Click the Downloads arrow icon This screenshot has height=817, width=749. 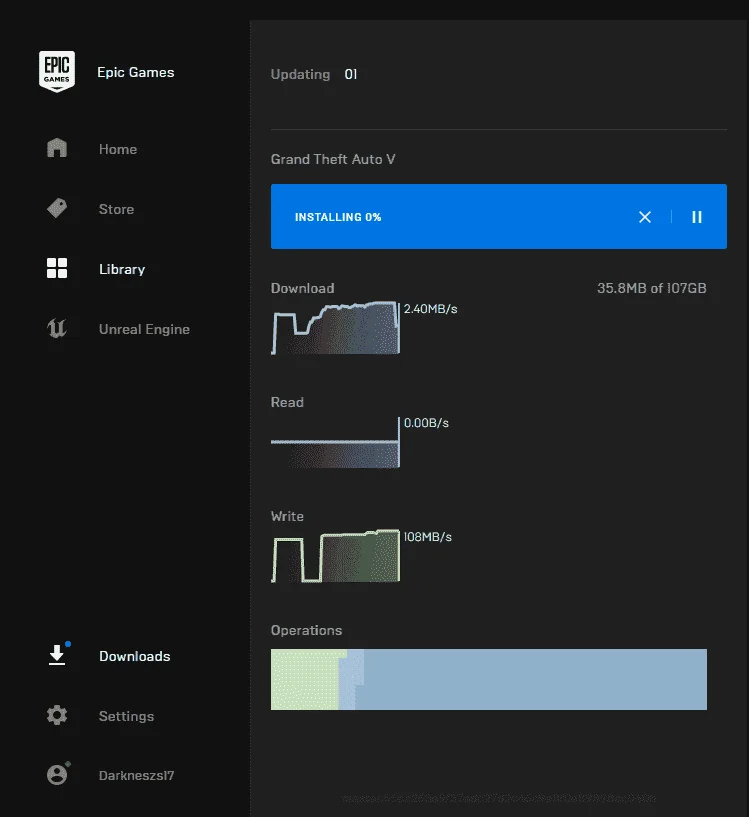tap(57, 655)
